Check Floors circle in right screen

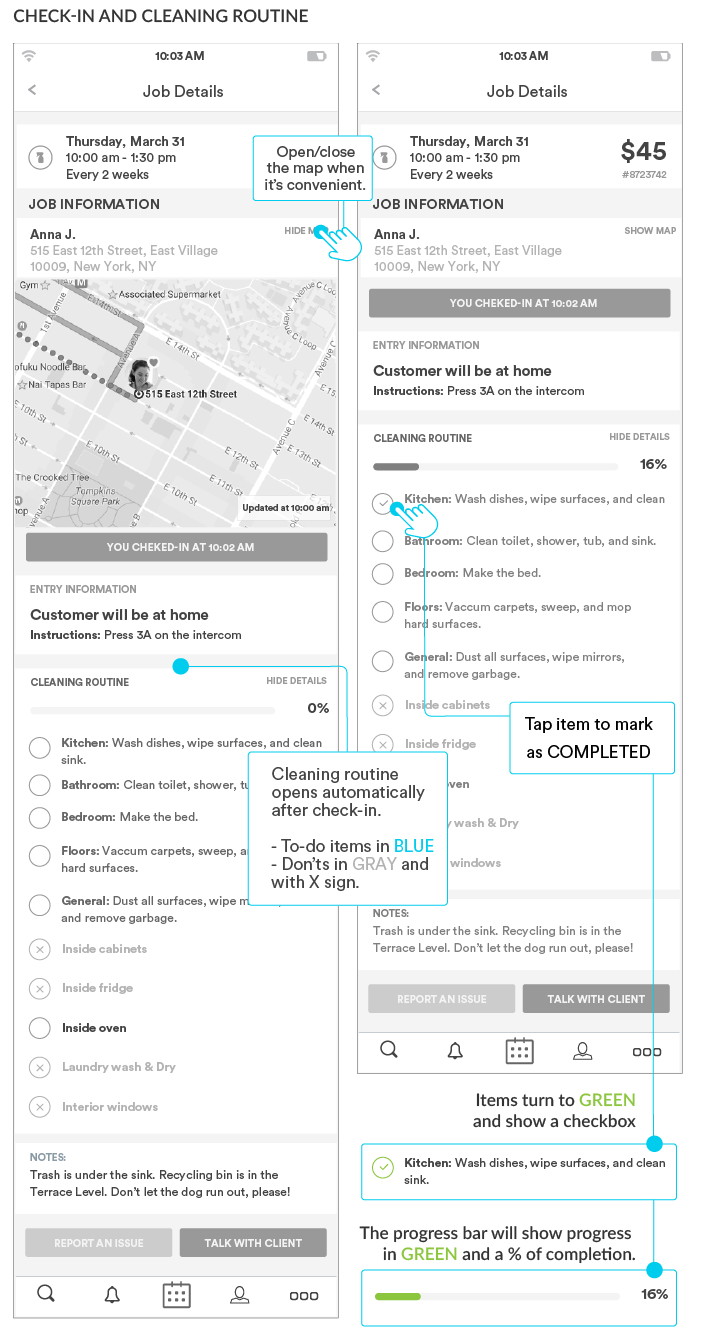[x=382, y=611]
